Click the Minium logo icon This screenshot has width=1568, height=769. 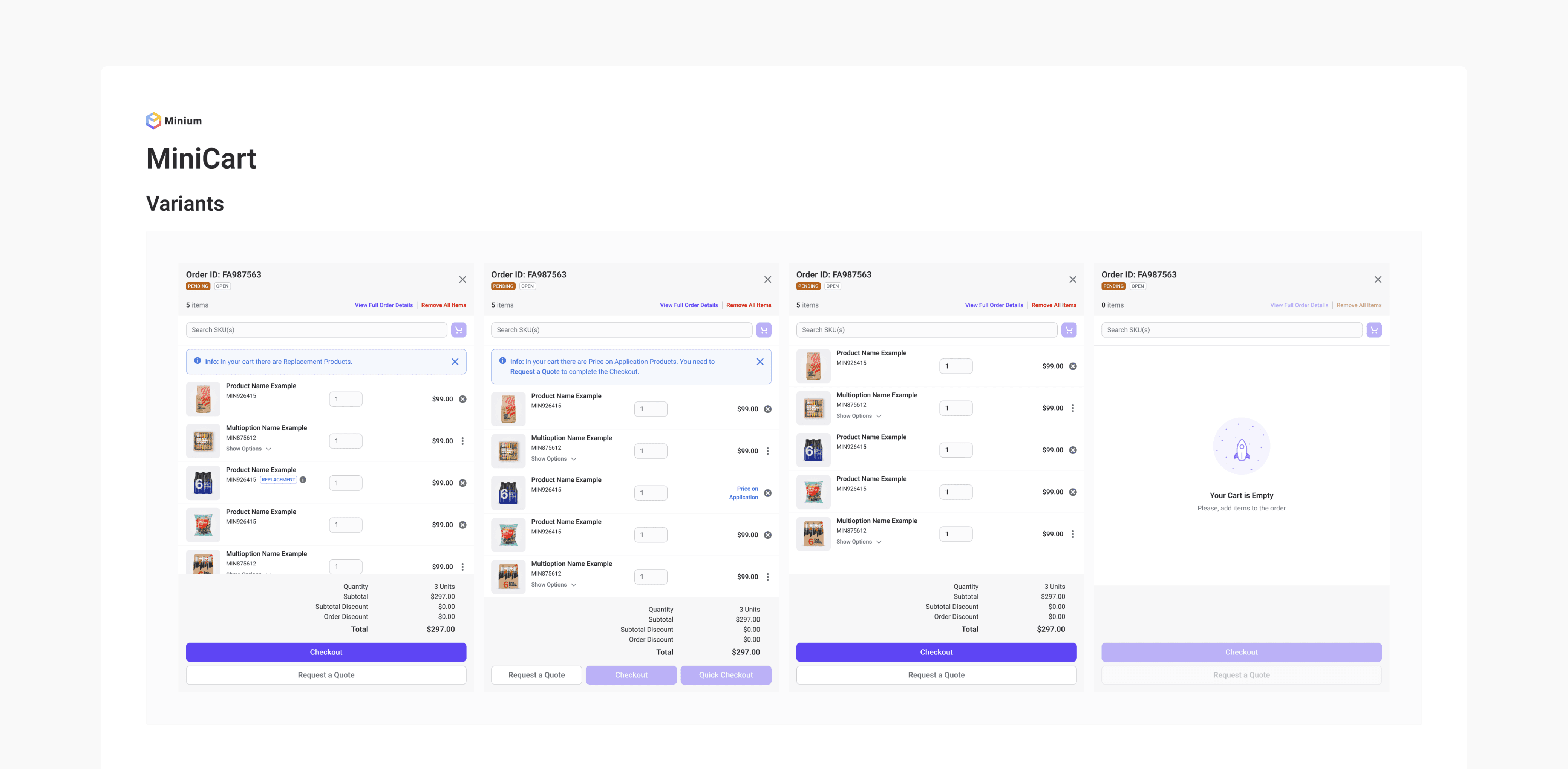click(x=153, y=121)
